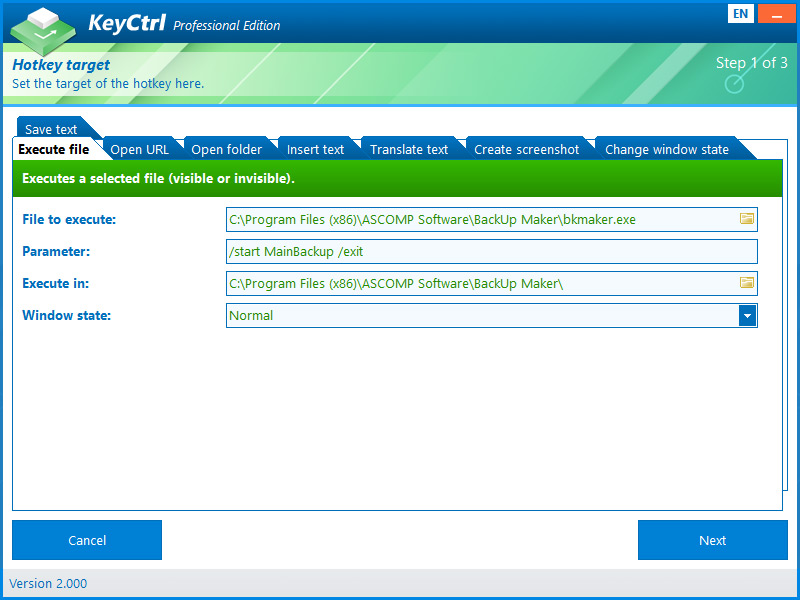The image size is (800, 600).
Task: Click the Step 1 of 3 indicator circle
Action: click(734, 84)
